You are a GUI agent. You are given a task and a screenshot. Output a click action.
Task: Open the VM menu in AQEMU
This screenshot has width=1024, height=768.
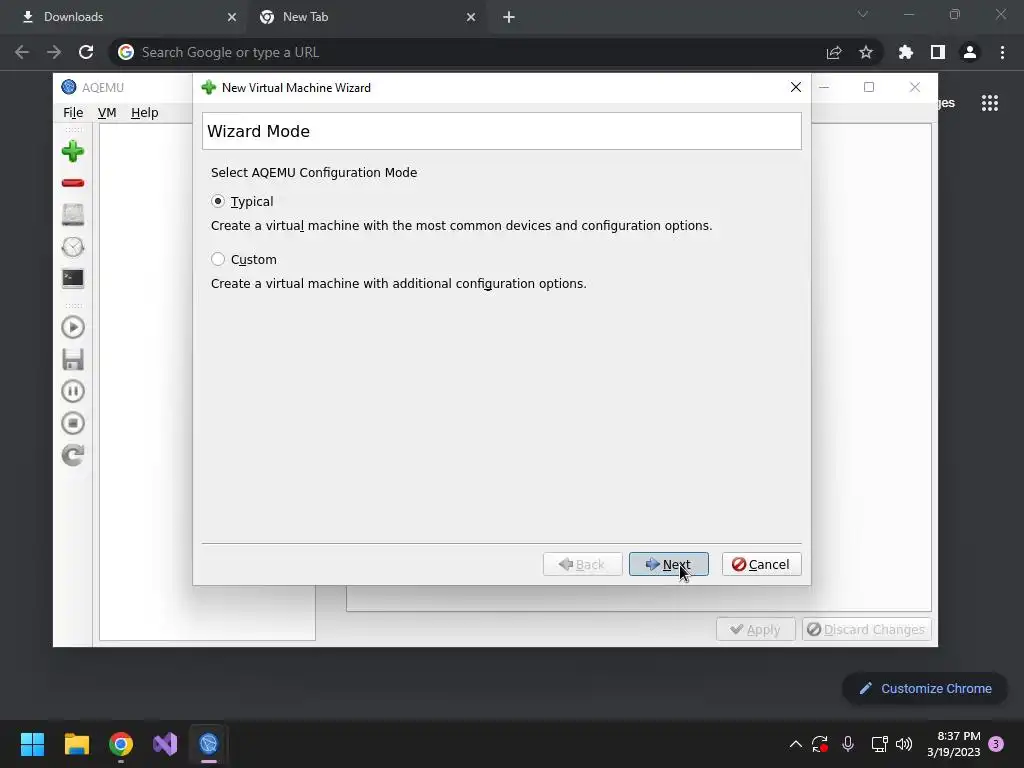(x=106, y=112)
